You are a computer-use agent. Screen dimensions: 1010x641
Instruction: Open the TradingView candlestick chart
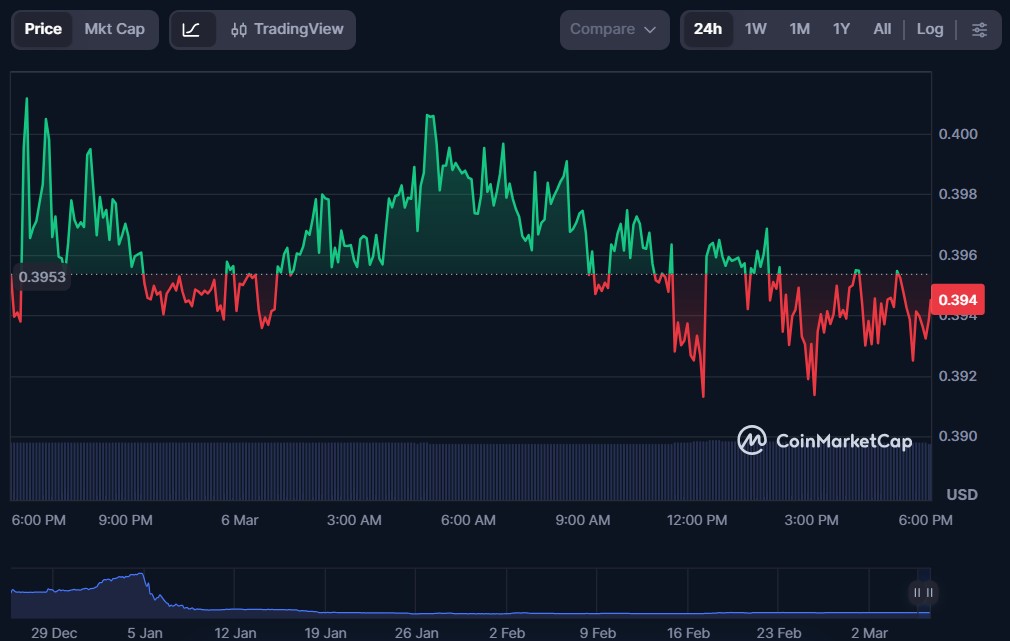285,30
